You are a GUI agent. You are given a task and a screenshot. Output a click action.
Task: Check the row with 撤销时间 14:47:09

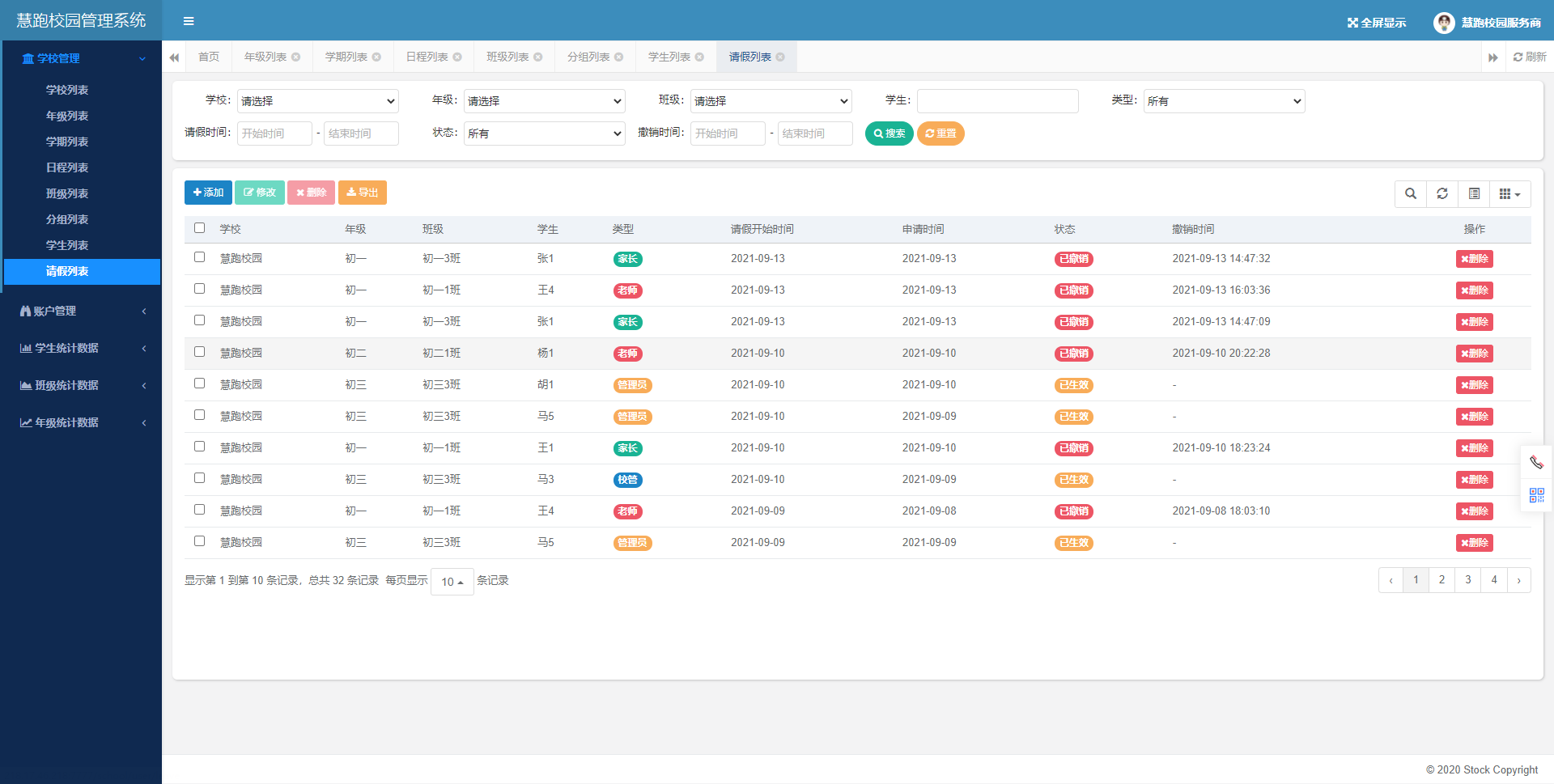coord(200,320)
